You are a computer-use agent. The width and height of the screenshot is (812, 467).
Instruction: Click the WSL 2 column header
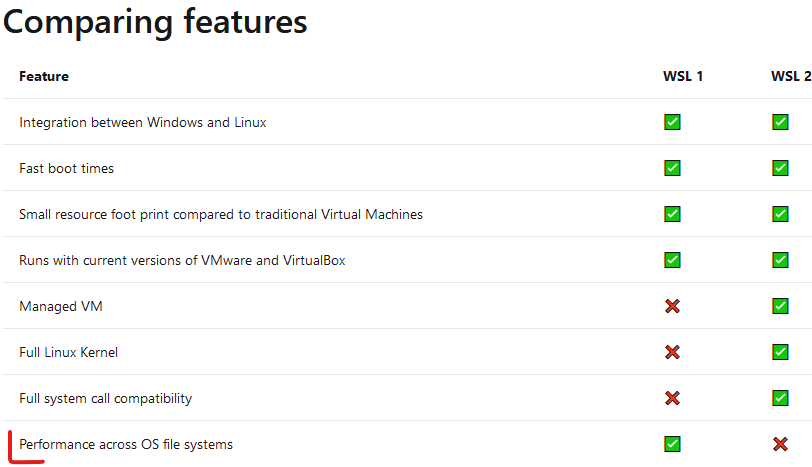[x=790, y=76]
